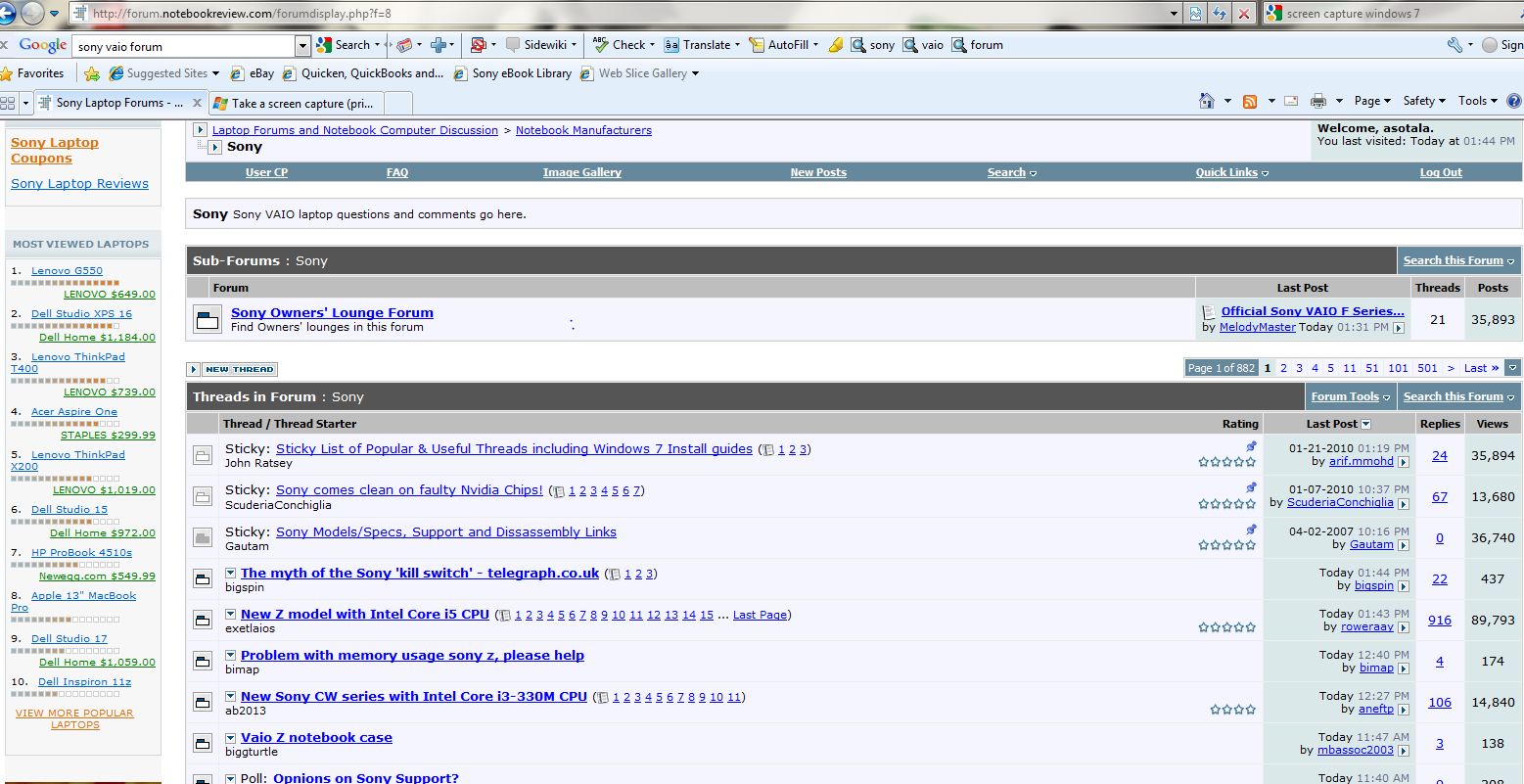Open Search this Forum in Sub-Forums header
Viewport: 1524px width, 784px height.
(1458, 260)
